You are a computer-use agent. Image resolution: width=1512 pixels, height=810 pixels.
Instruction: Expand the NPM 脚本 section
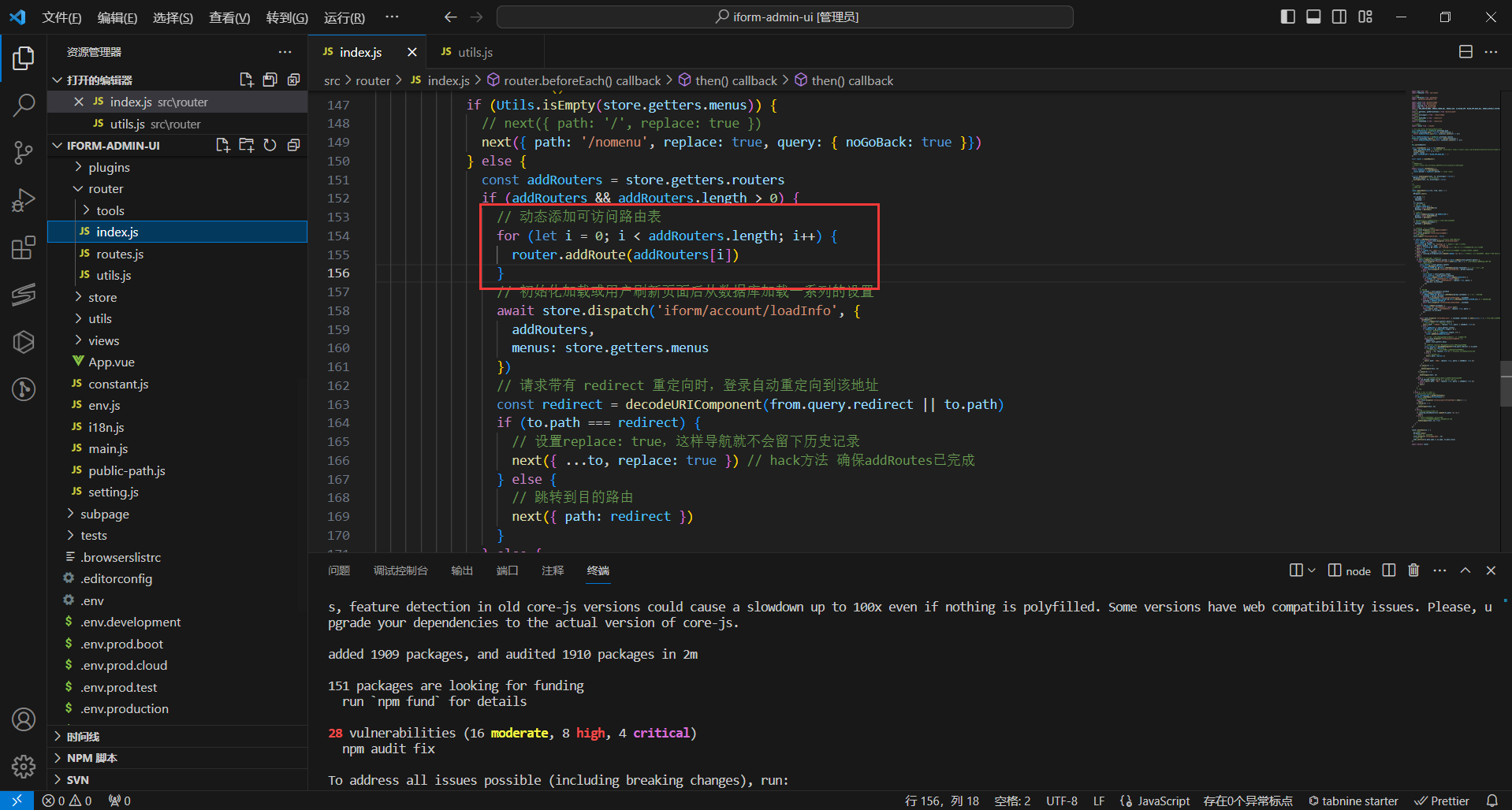point(91,758)
